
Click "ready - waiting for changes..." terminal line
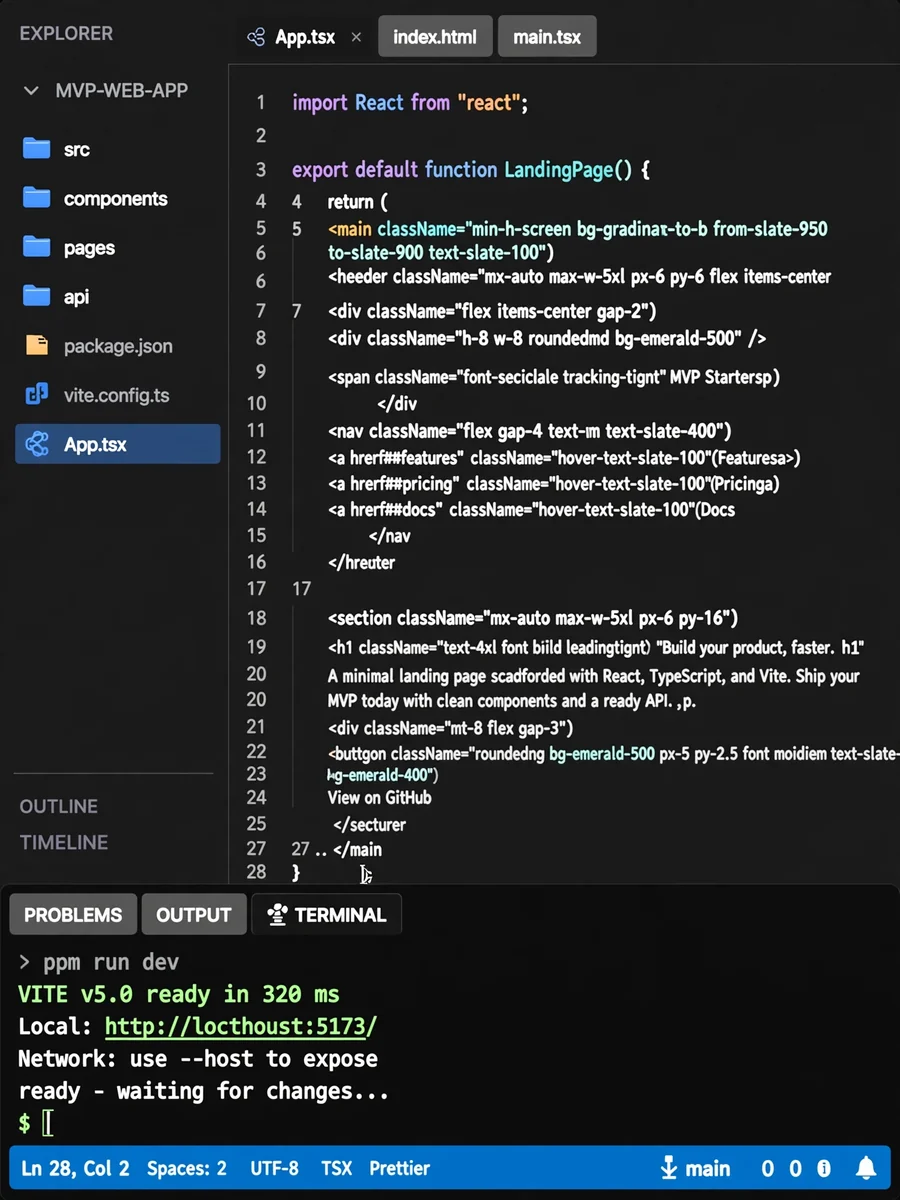point(203,1090)
